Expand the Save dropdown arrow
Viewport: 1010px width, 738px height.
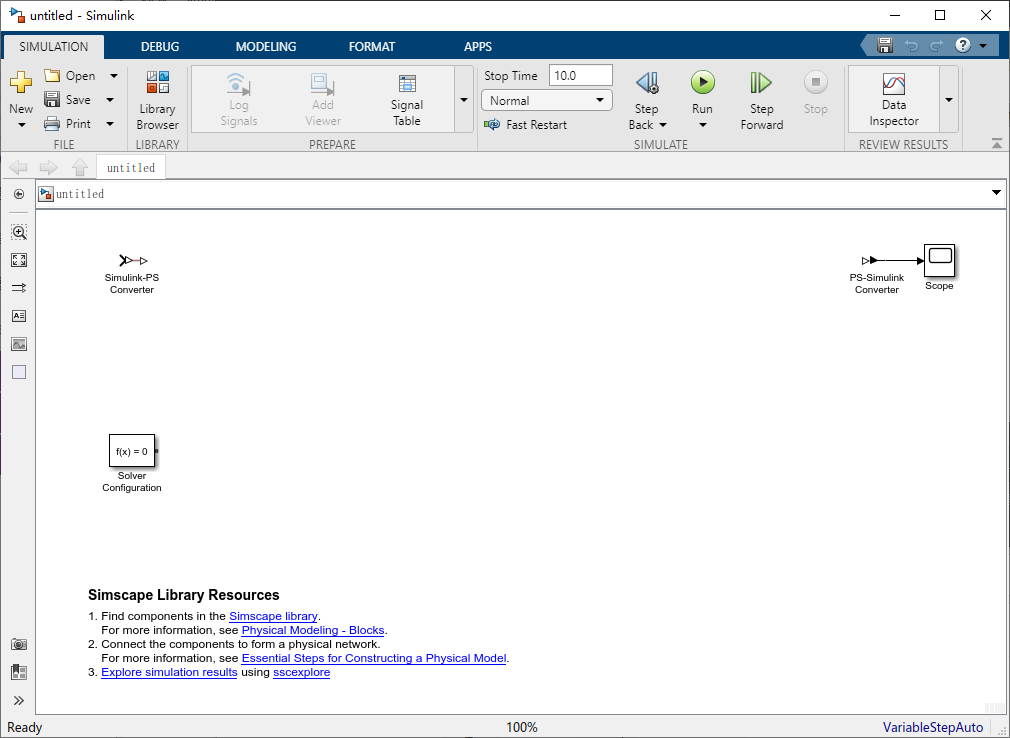pos(110,100)
